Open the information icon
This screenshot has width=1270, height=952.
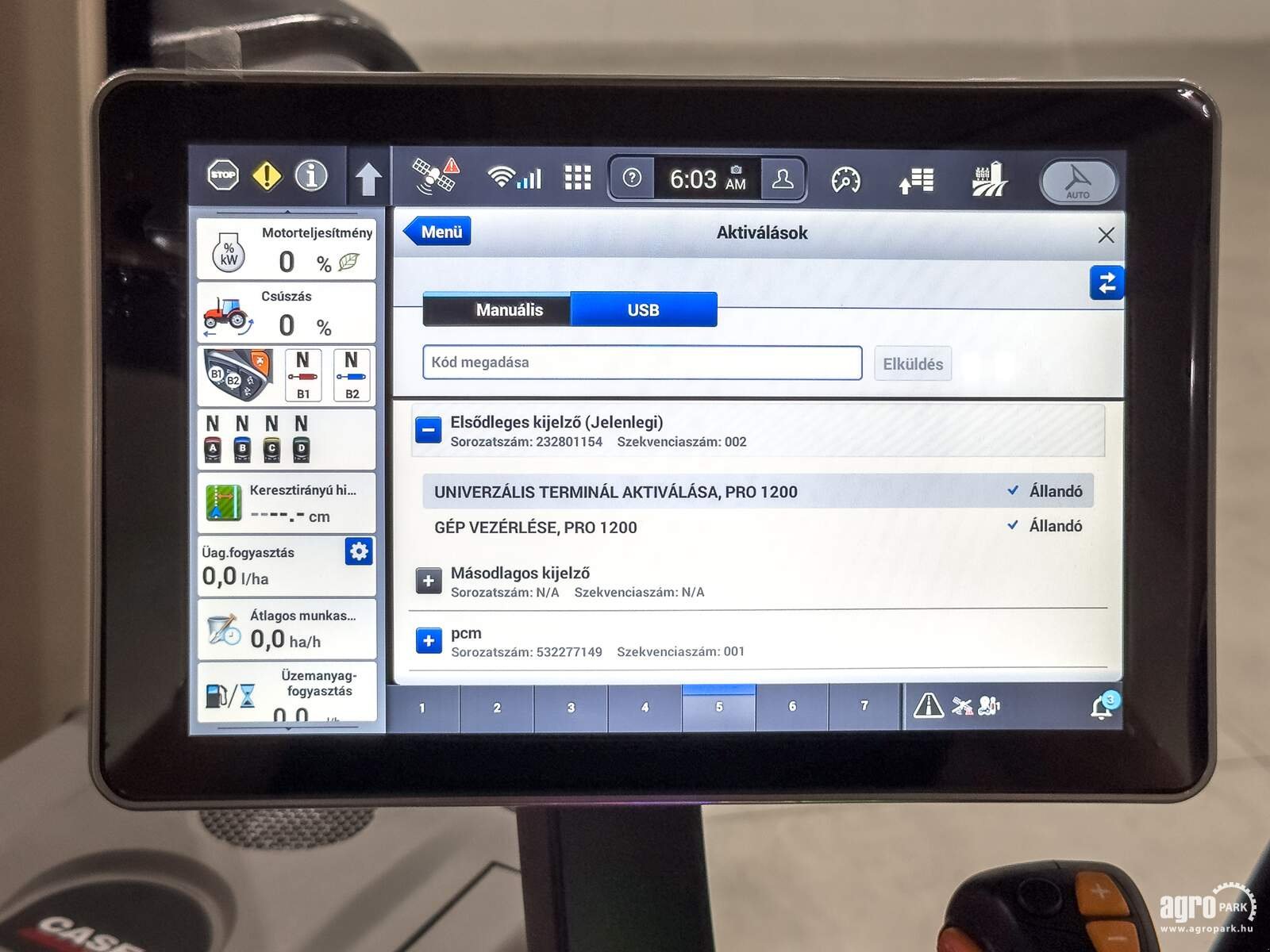[311, 175]
